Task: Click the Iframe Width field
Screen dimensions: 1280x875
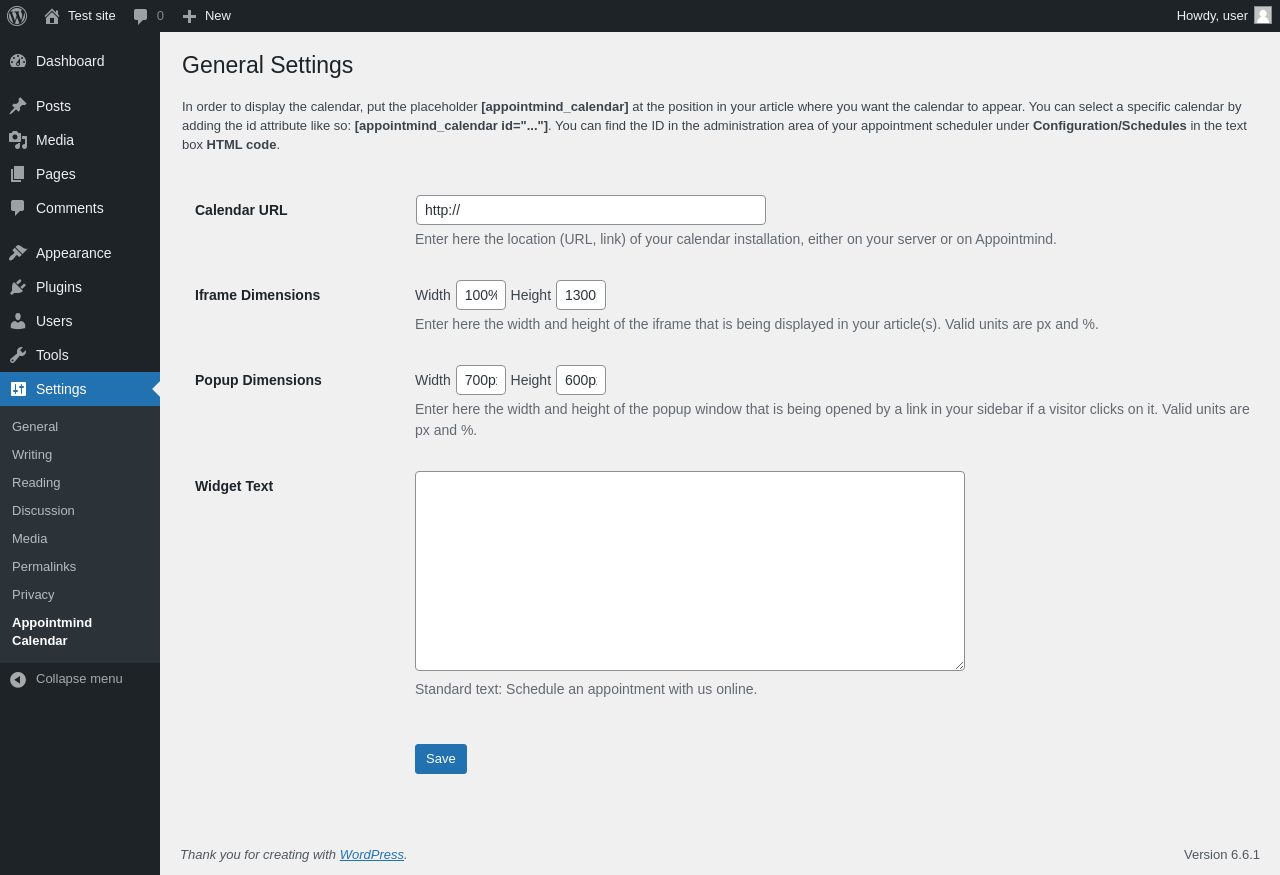Action: (x=481, y=295)
